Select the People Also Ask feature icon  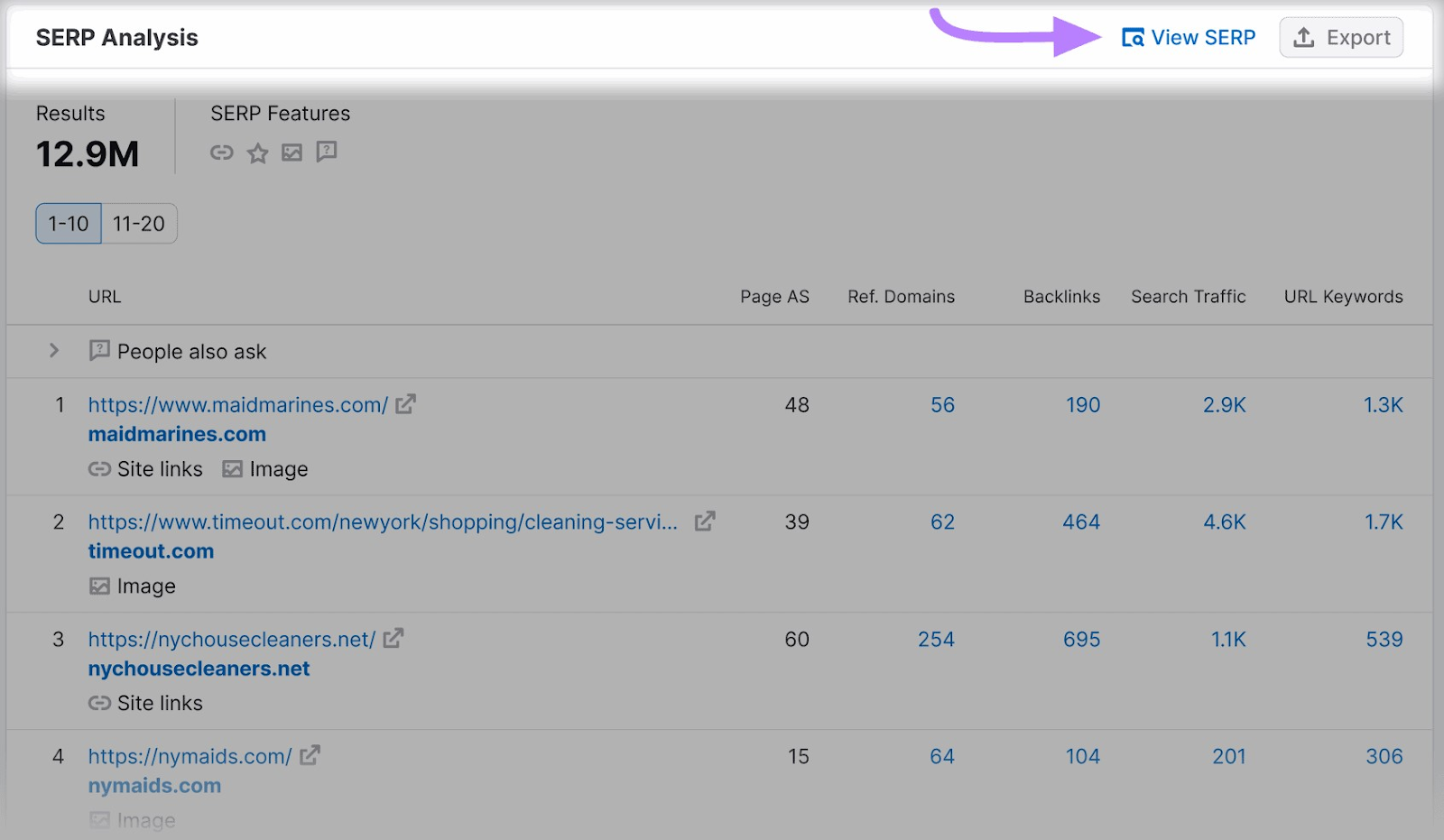click(x=326, y=152)
